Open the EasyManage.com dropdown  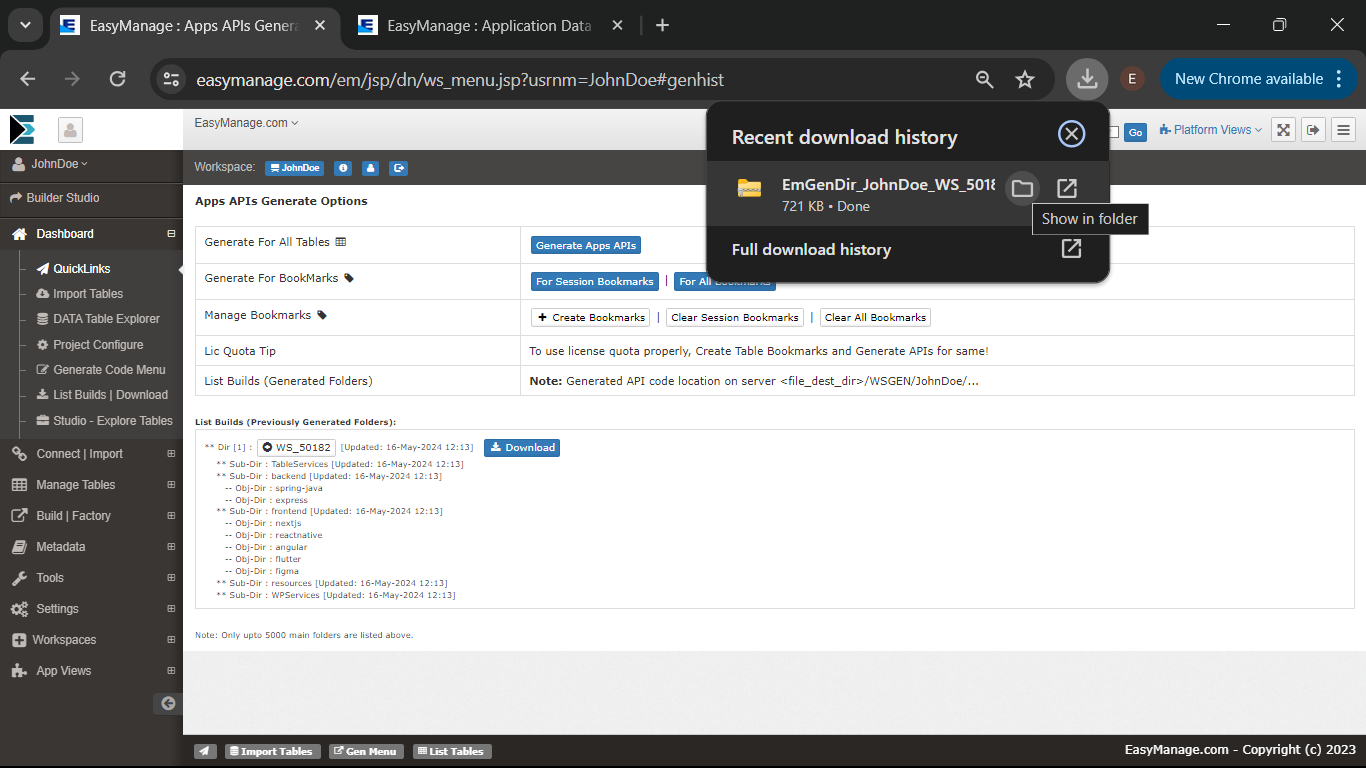click(246, 123)
